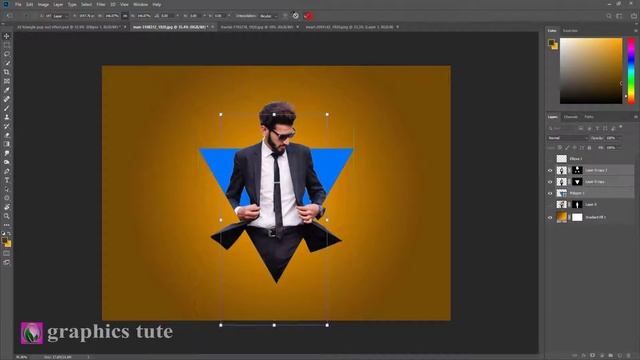Select the Zoom tool
Image resolution: width=640 pixels, height=360 pixels.
coord(7,216)
